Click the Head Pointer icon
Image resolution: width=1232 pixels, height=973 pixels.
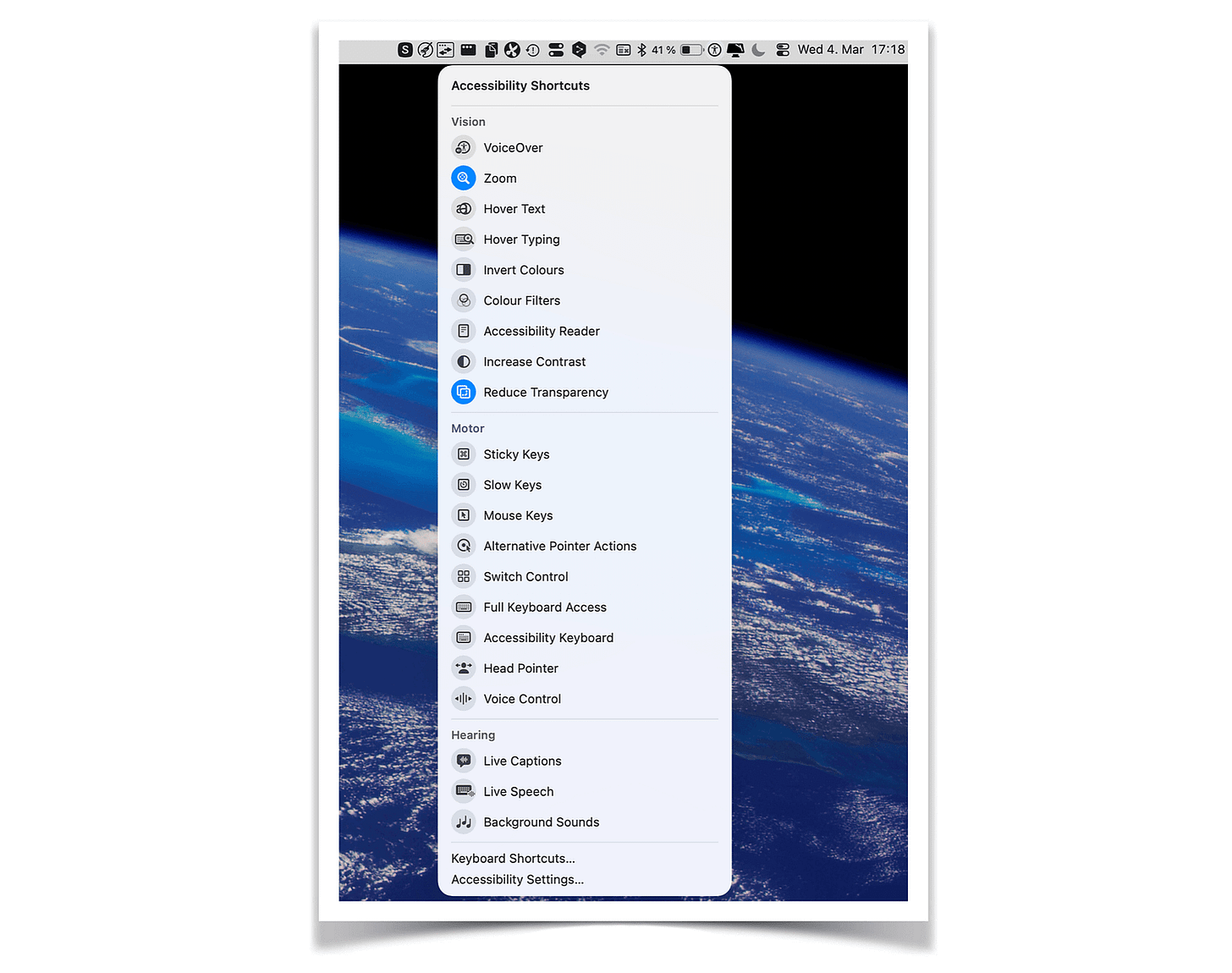[x=463, y=668]
